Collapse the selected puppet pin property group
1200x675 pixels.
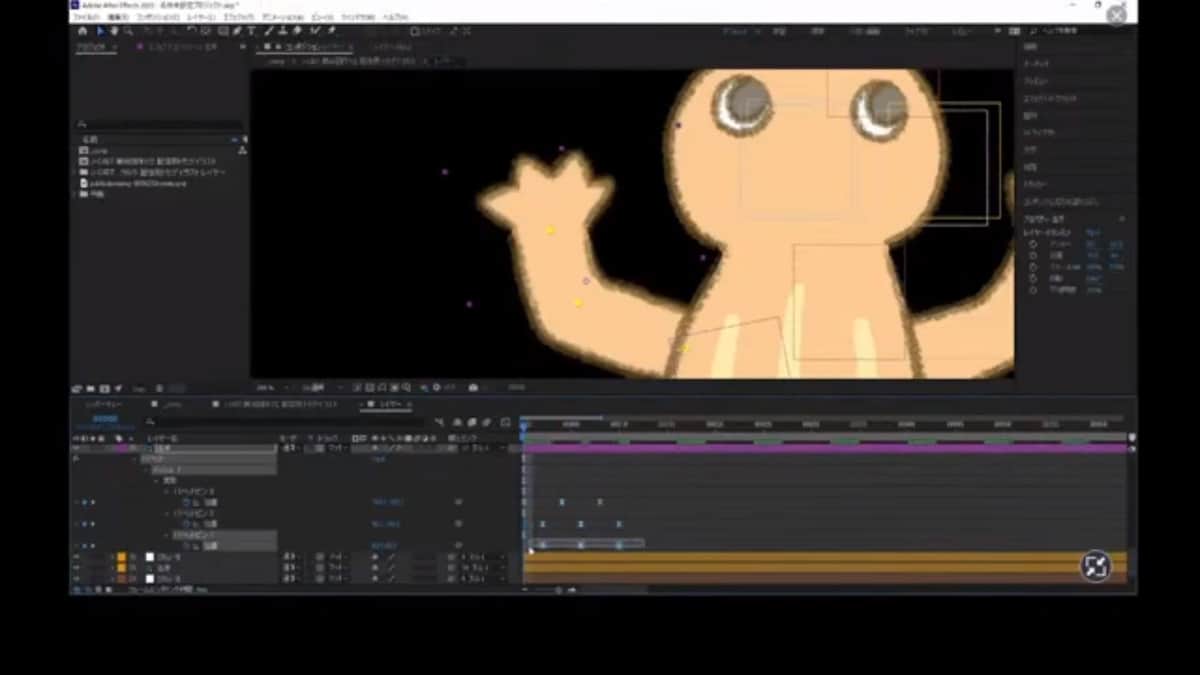166,535
